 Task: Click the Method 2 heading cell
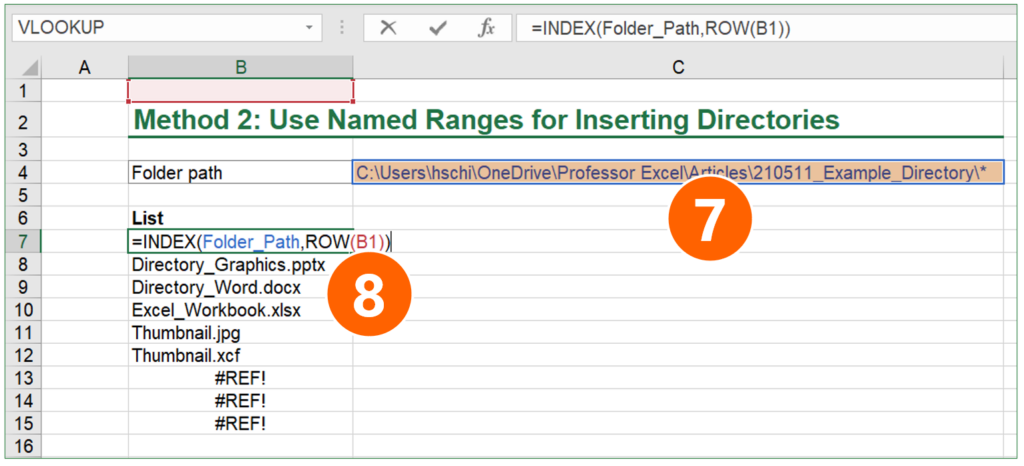click(x=486, y=121)
